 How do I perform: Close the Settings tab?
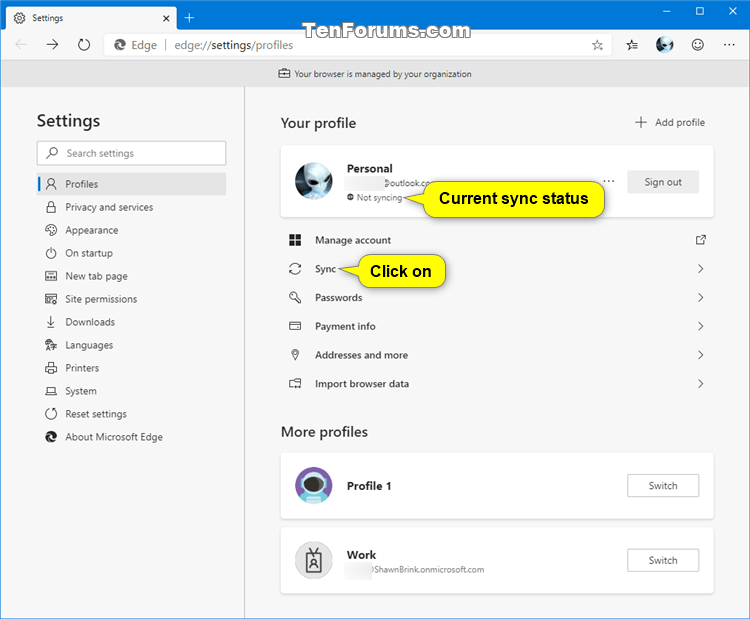(166, 18)
